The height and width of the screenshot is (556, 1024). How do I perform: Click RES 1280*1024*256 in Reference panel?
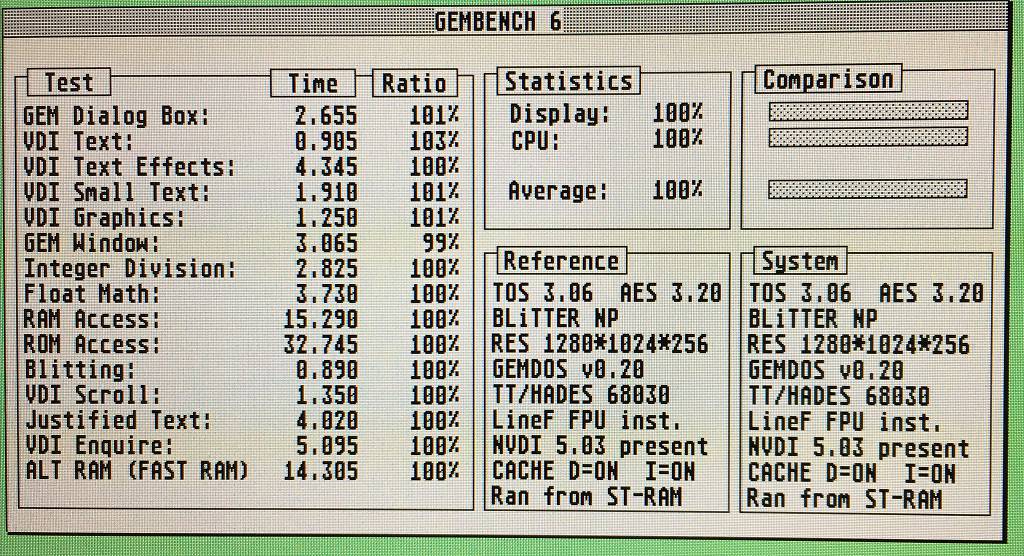[600, 344]
